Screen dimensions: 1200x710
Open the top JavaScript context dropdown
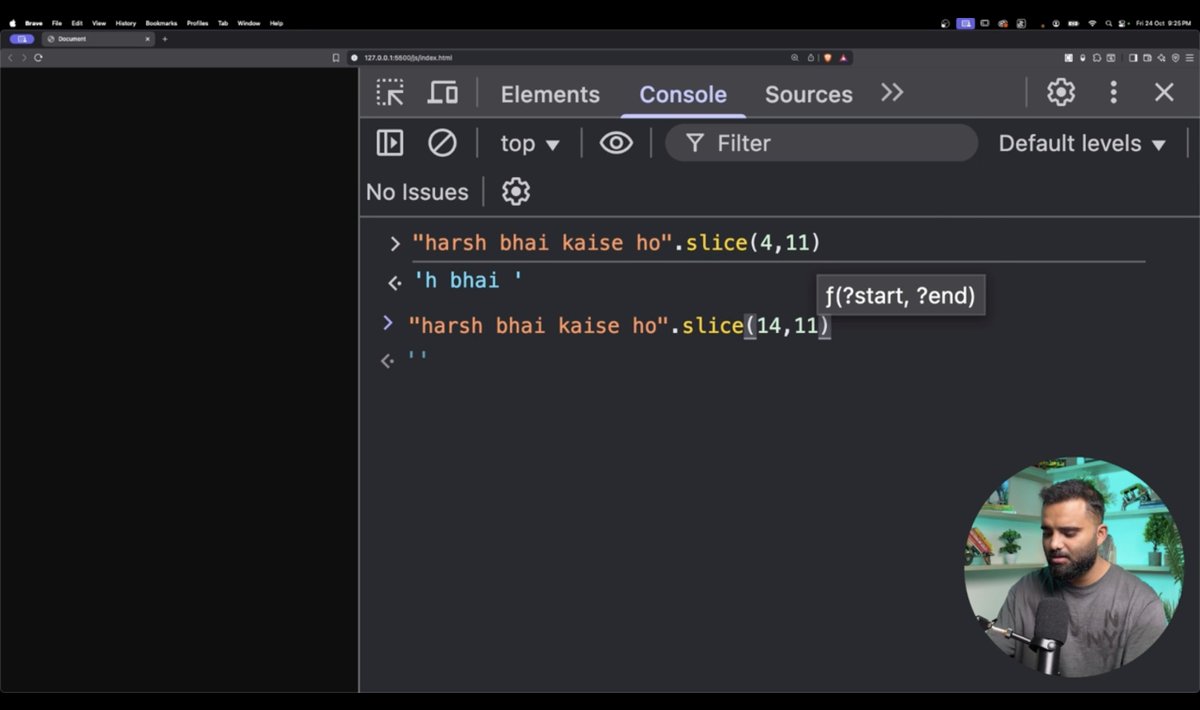point(530,144)
